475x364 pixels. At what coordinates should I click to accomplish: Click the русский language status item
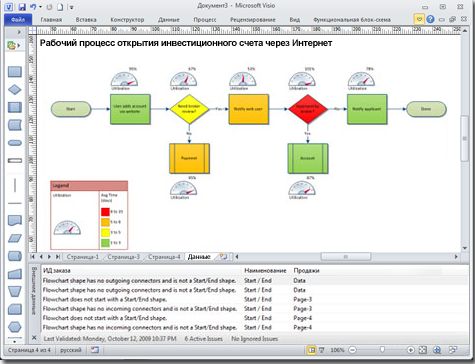(x=71, y=350)
